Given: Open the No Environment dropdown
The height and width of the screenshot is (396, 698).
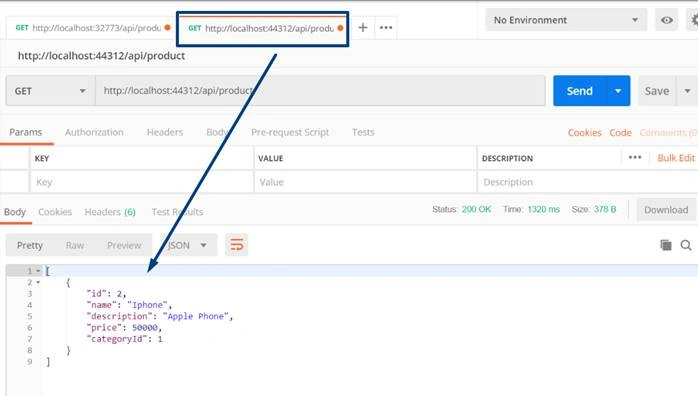Looking at the screenshot, I should point(566,20).
